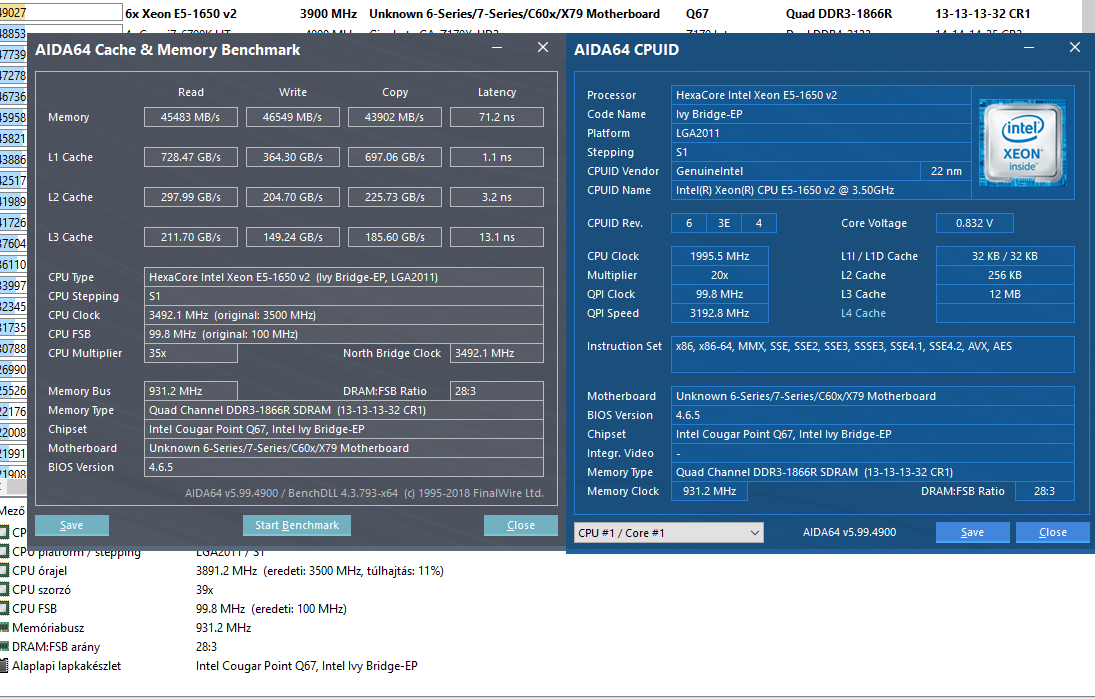Click the CPU FSB row chip icon

(4, 608)
